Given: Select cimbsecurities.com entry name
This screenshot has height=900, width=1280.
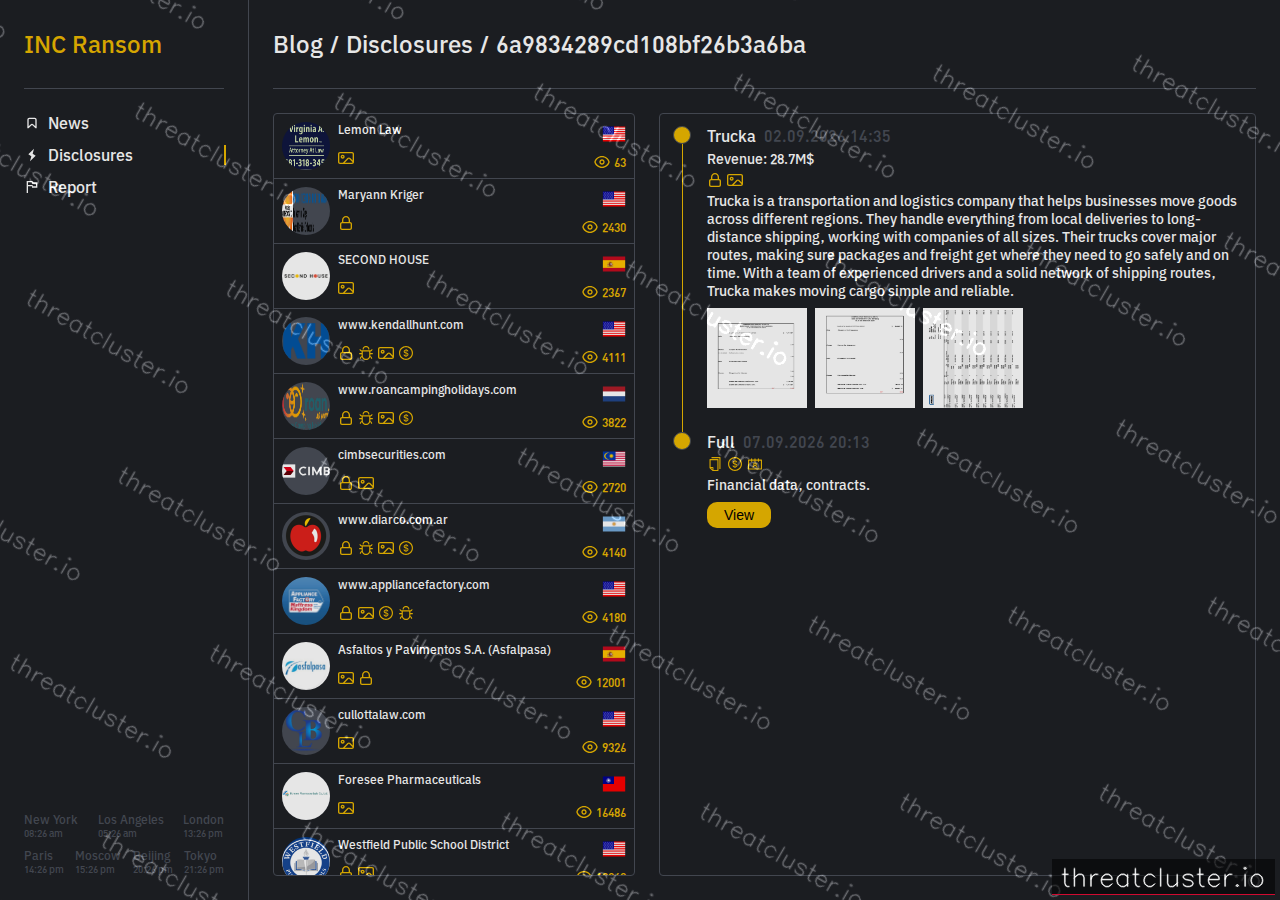Looking at the screenshot, I should [x=392, y=455].
